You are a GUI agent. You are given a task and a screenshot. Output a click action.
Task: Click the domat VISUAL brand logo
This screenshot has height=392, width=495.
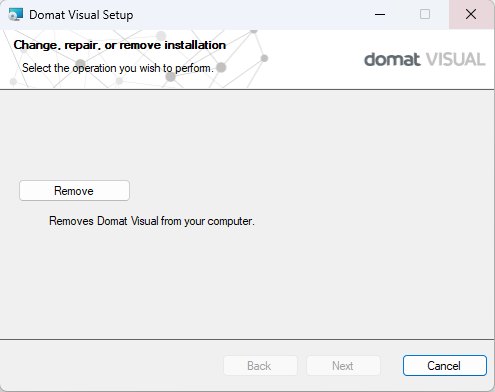pyautogui.click(x=425, y=59)
